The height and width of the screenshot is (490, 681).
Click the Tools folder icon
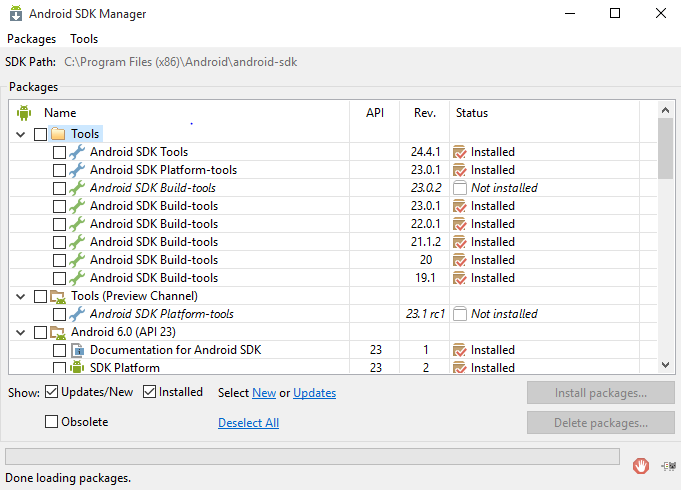point(58,134)
